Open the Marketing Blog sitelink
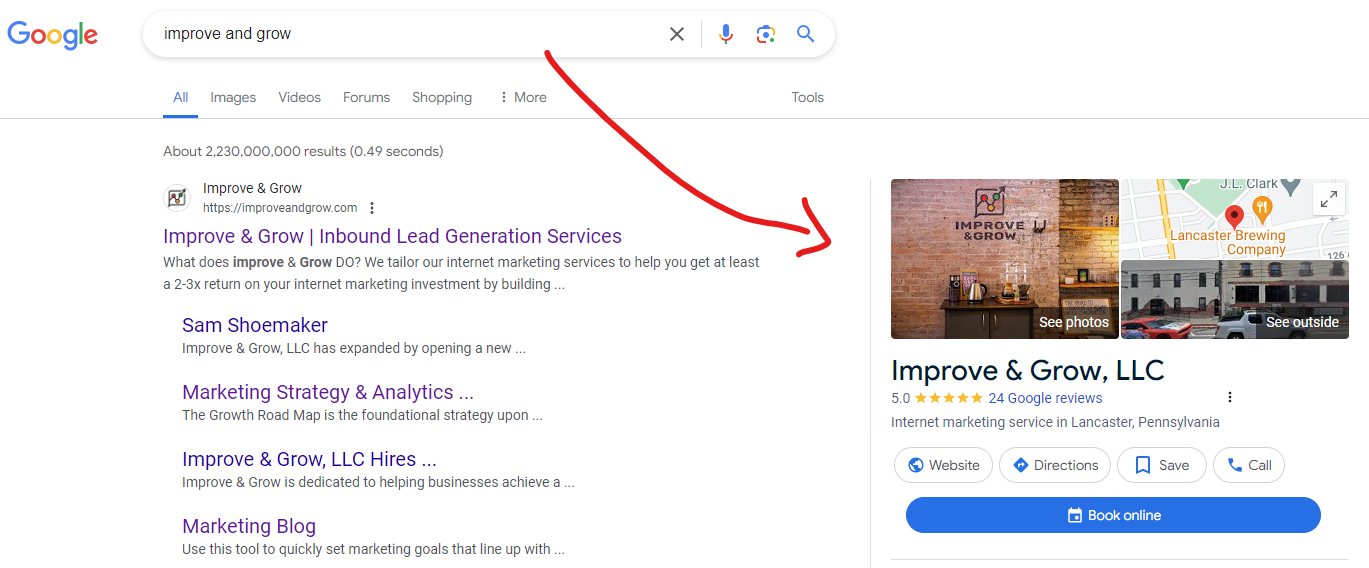Image resolution: width=1369 pixels, height=568 pixels. pos(249,526)
